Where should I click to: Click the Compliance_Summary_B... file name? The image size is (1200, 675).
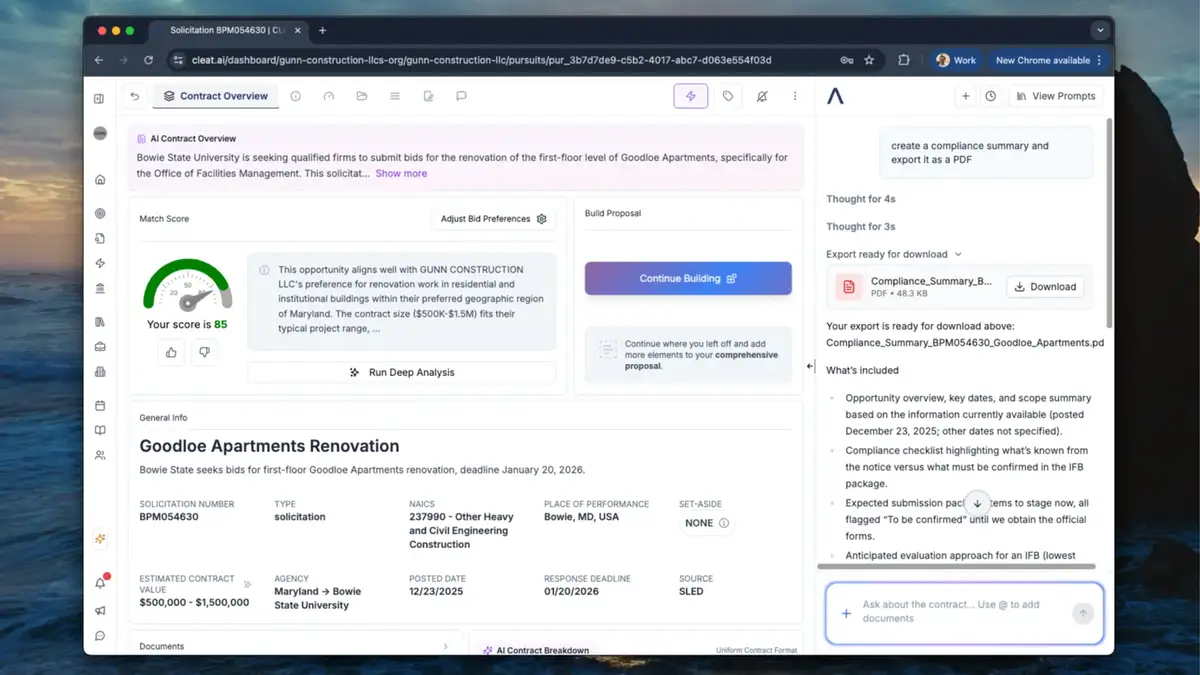931,281
